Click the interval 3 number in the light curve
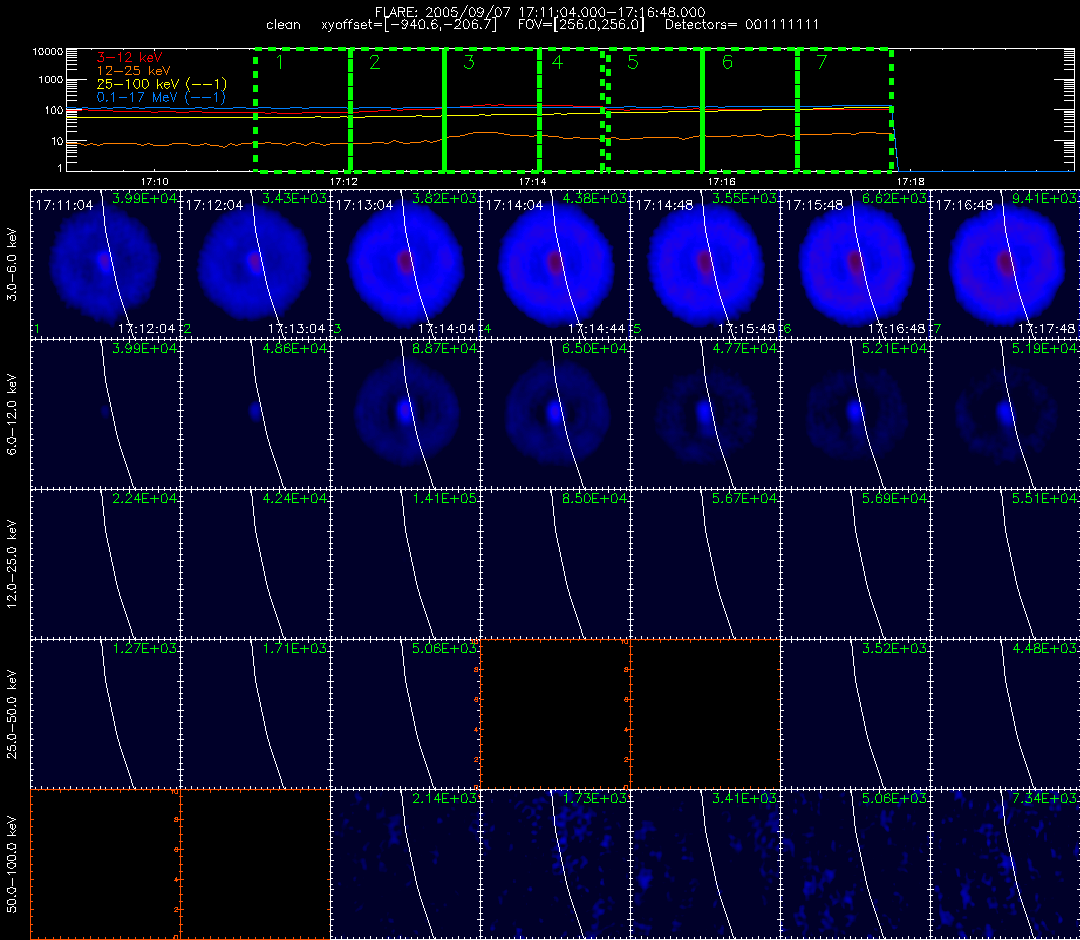The image size is (1080, 940). [x=468, y=63]
